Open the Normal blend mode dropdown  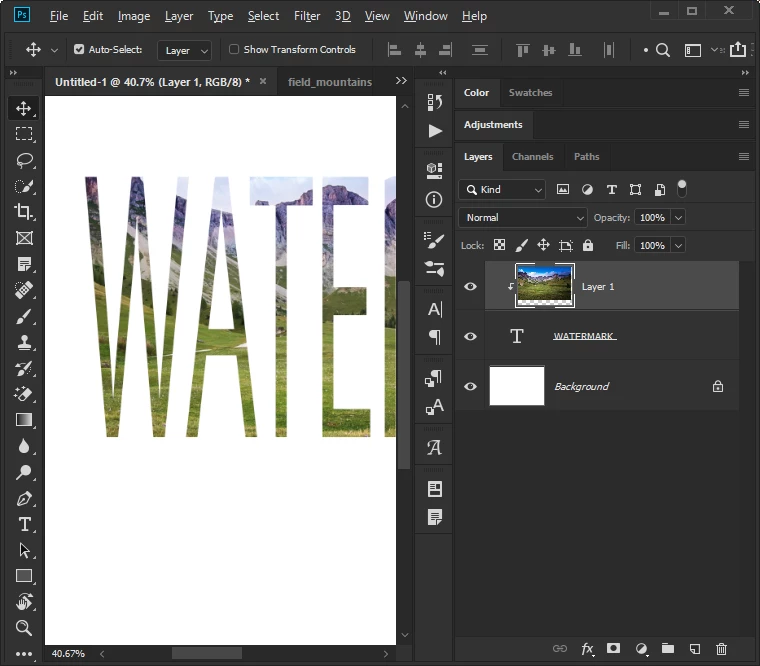point(522,218)
